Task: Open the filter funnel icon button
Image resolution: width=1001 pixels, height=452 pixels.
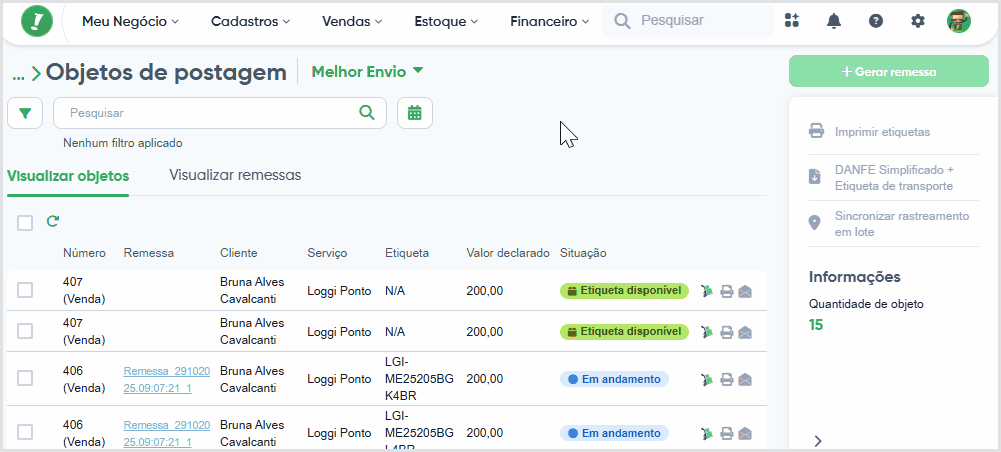Action: (25, 114)
